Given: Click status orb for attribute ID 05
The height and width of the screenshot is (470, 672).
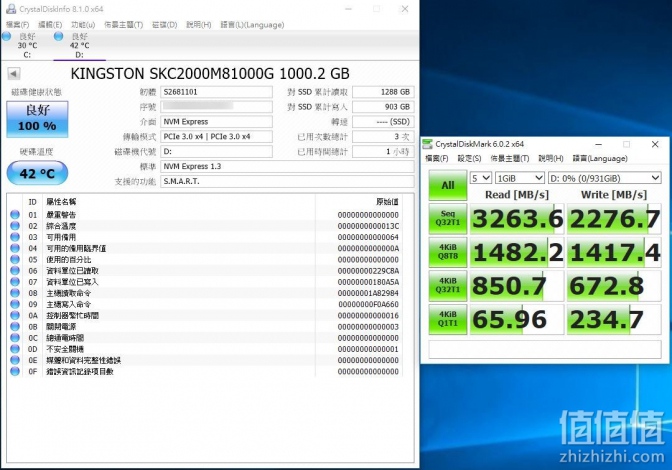Looking at the screenshot, I should pyautogui.click(x=15, y=259).
